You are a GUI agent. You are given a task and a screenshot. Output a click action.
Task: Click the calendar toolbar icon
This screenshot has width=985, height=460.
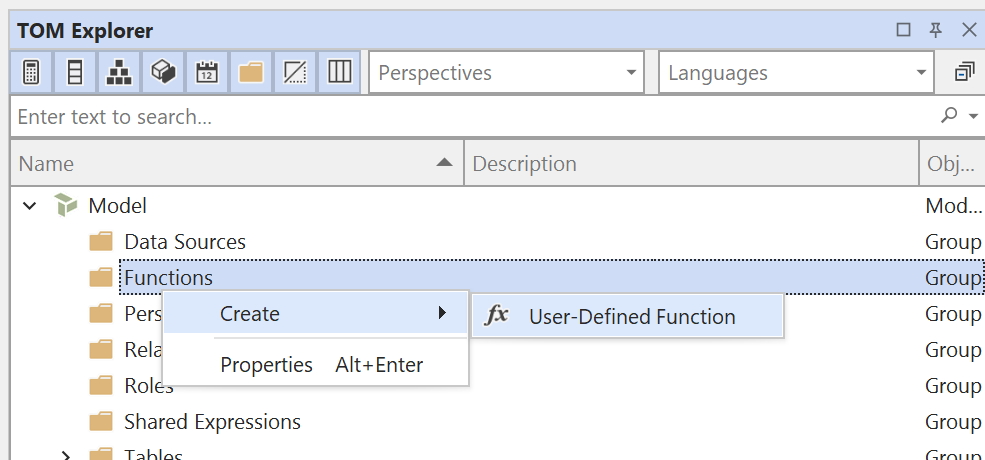point(207,73)
